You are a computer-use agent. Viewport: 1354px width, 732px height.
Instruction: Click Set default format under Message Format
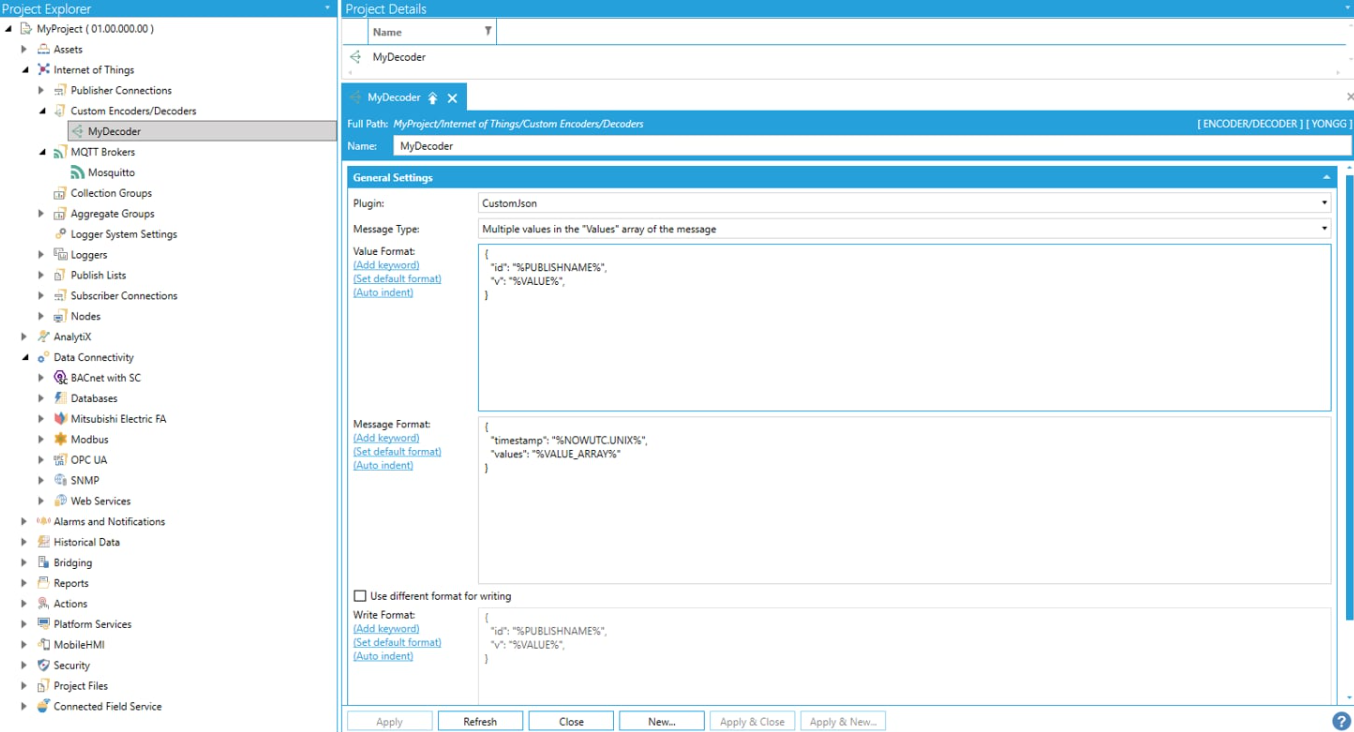(x=397, y=452)
